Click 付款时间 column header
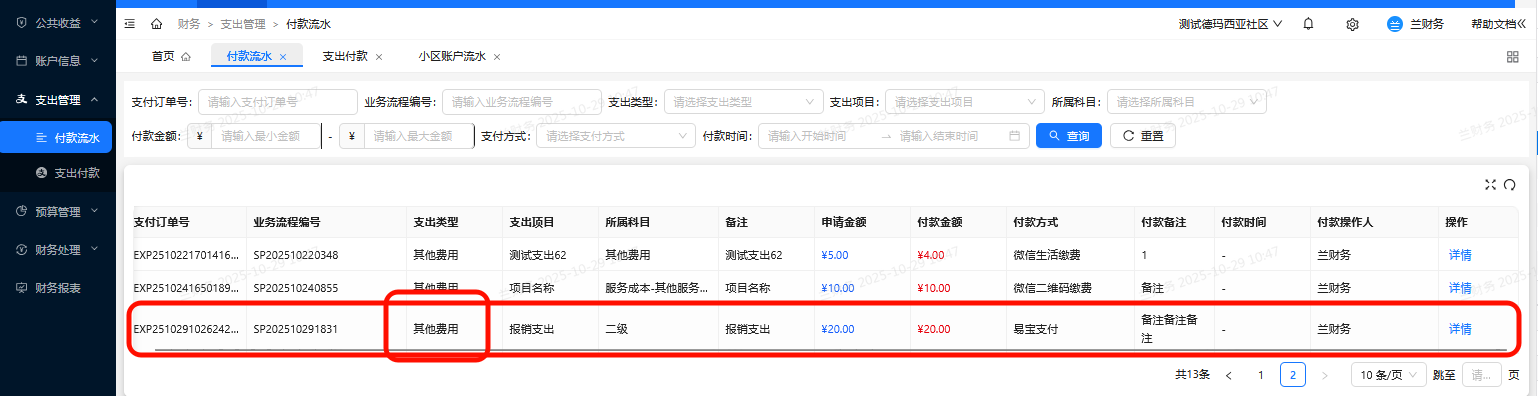Viewport: 1538px width, 396px height. pos(1244,222)
